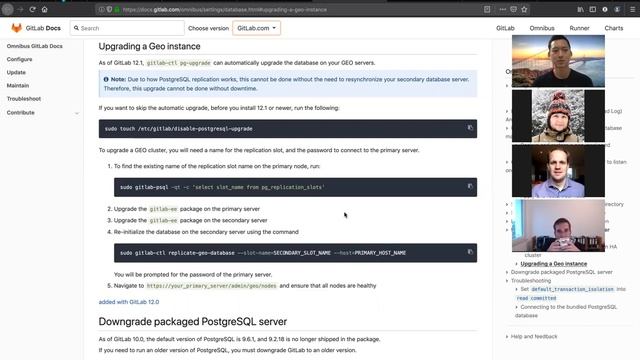Click the participant in blue shirt thumbnail

(x=558, y=171)
